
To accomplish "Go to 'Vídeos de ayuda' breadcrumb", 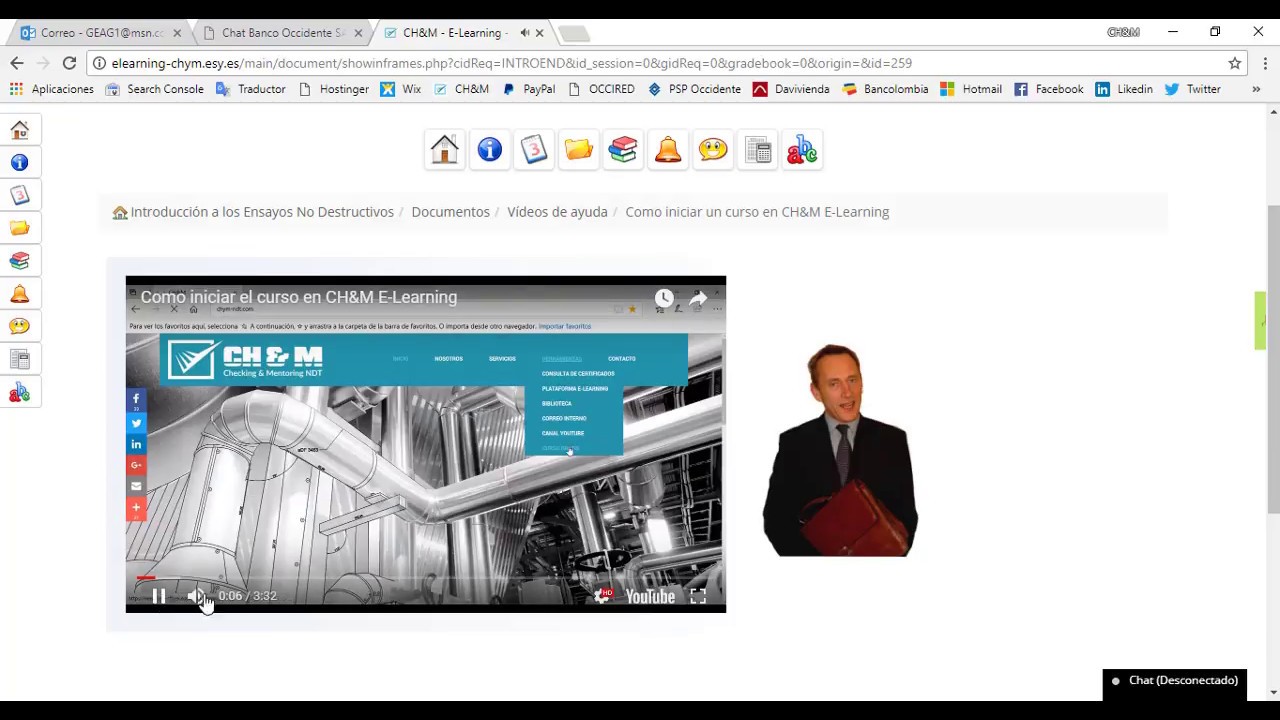I will (x=557, y=212).
